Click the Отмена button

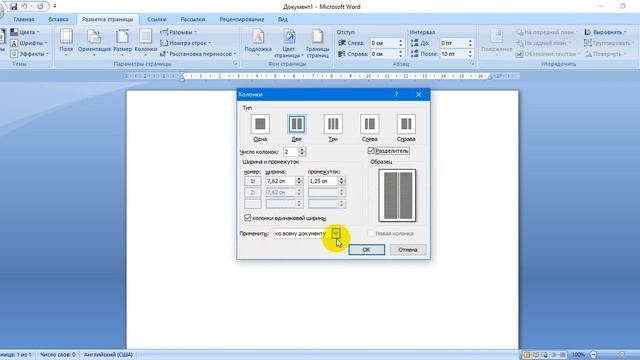408,249
